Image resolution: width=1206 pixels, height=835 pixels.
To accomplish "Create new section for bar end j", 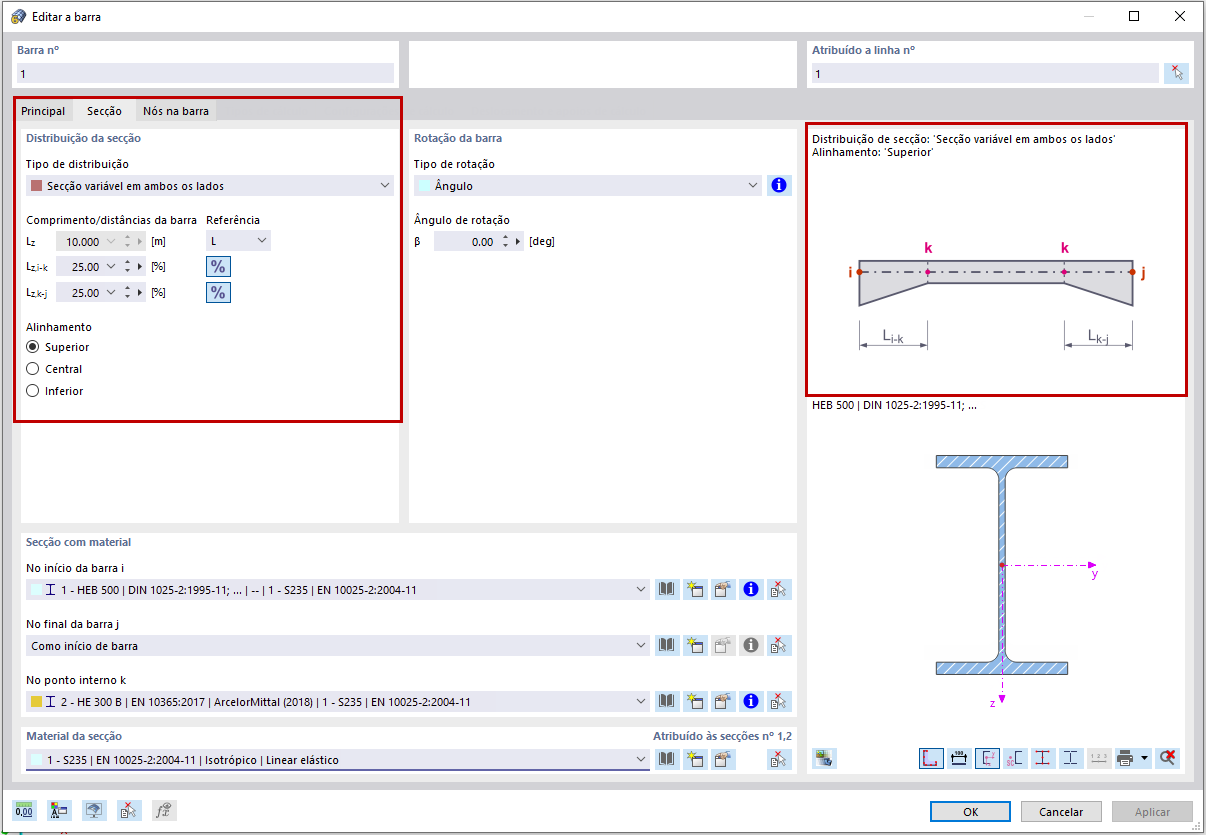I will point(695,646).
